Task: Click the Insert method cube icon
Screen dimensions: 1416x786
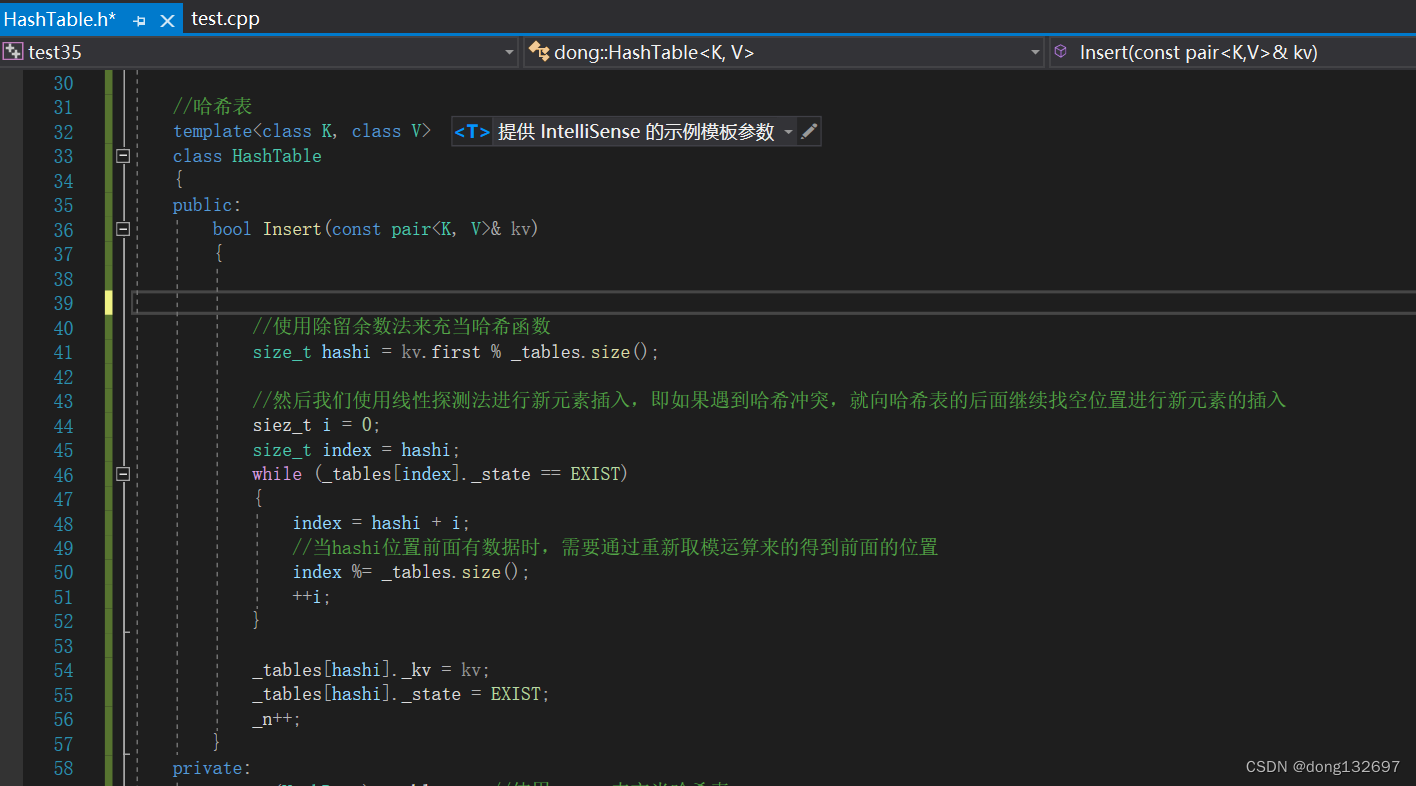Action: 1062,51
